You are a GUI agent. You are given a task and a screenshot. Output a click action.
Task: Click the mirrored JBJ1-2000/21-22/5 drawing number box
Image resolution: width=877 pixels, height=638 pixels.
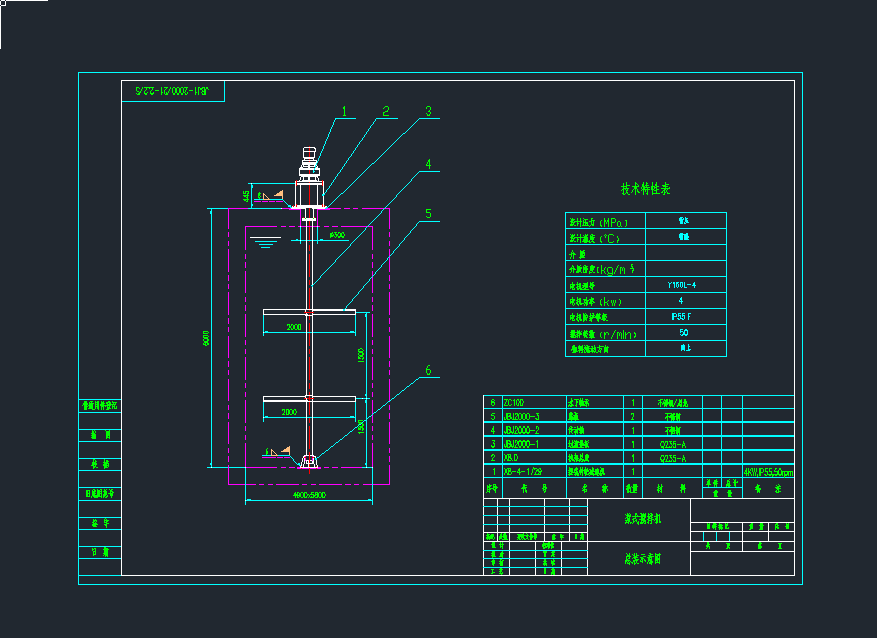coord(173,91)
